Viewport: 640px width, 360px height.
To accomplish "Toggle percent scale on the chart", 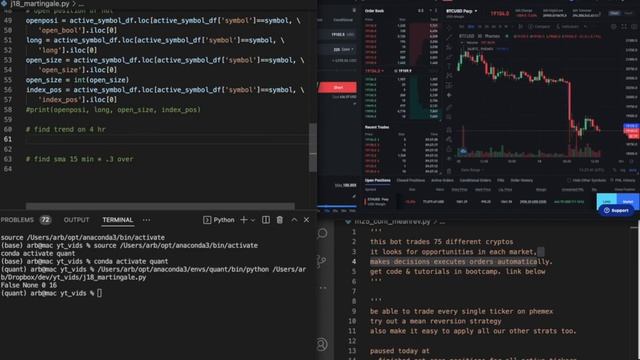I will (x=615, y=170).
